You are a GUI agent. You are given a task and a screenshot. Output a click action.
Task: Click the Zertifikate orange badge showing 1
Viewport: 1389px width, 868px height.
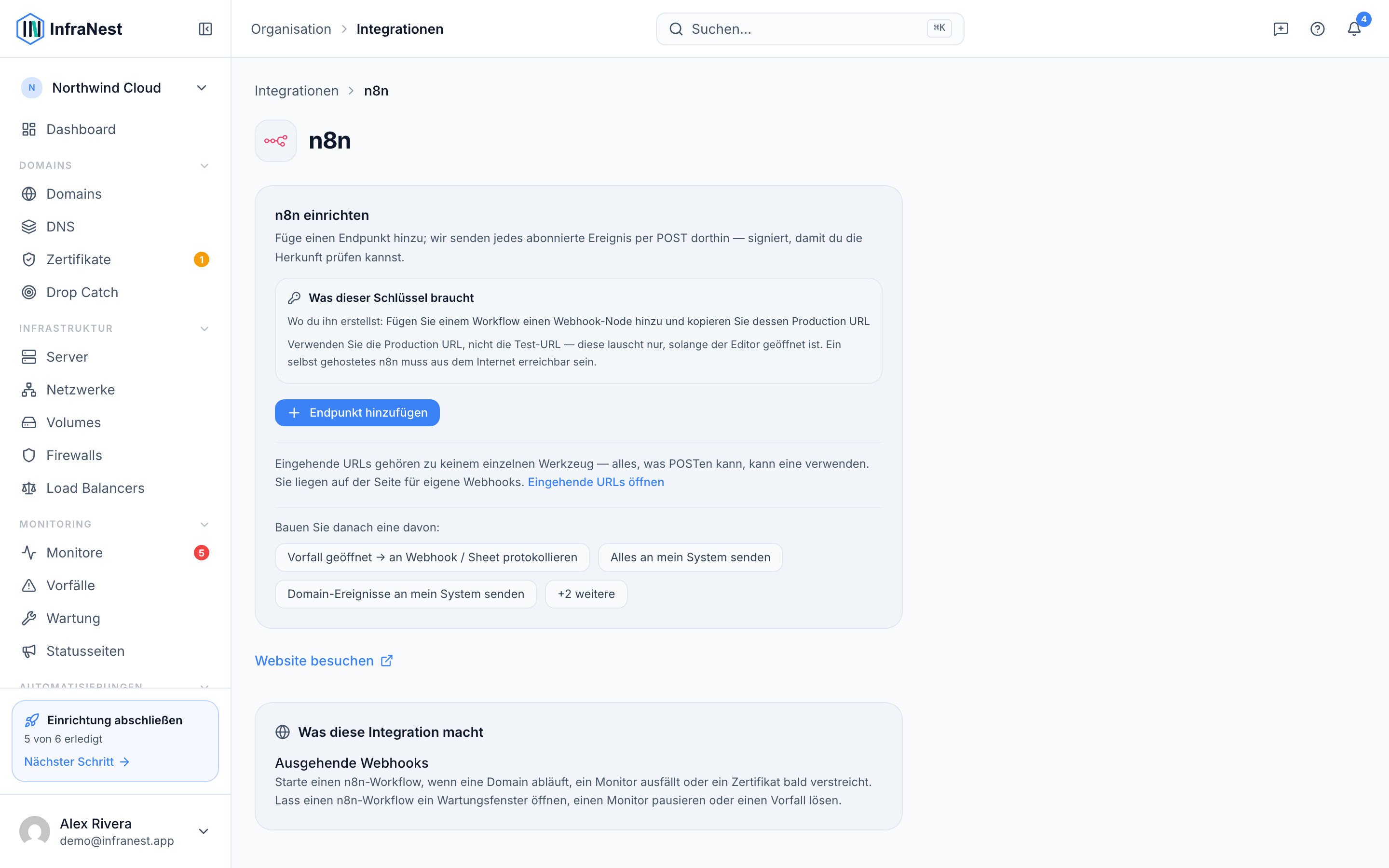point(202,259)
